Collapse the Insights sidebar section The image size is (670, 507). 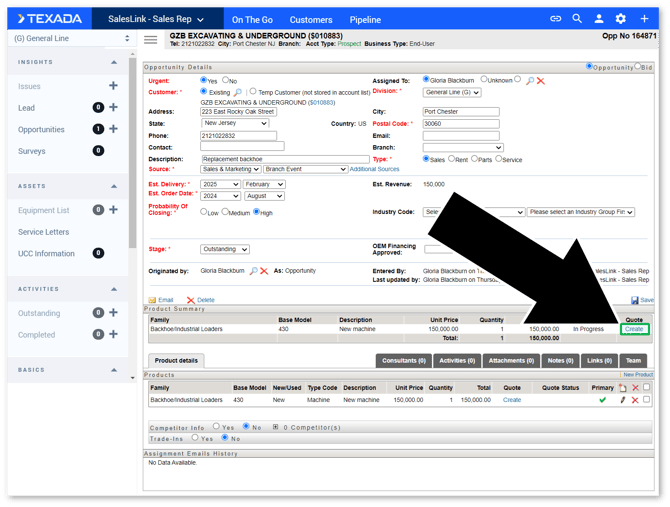tap(113, 63)
